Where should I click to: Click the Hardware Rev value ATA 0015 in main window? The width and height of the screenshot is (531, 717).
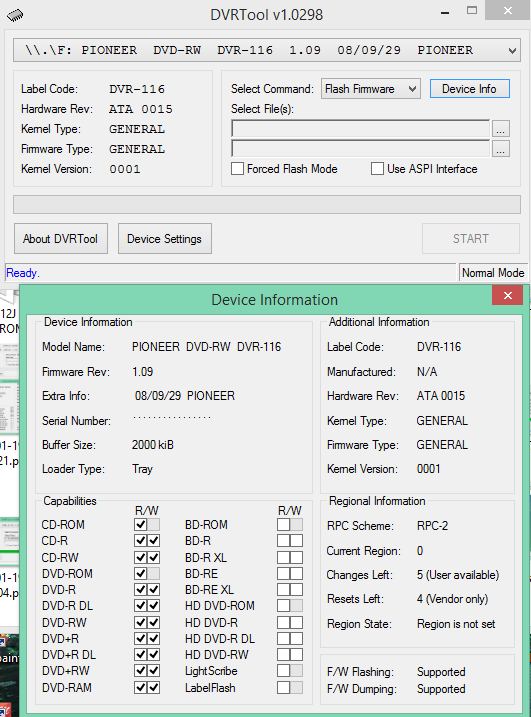(x=141, y=109)
